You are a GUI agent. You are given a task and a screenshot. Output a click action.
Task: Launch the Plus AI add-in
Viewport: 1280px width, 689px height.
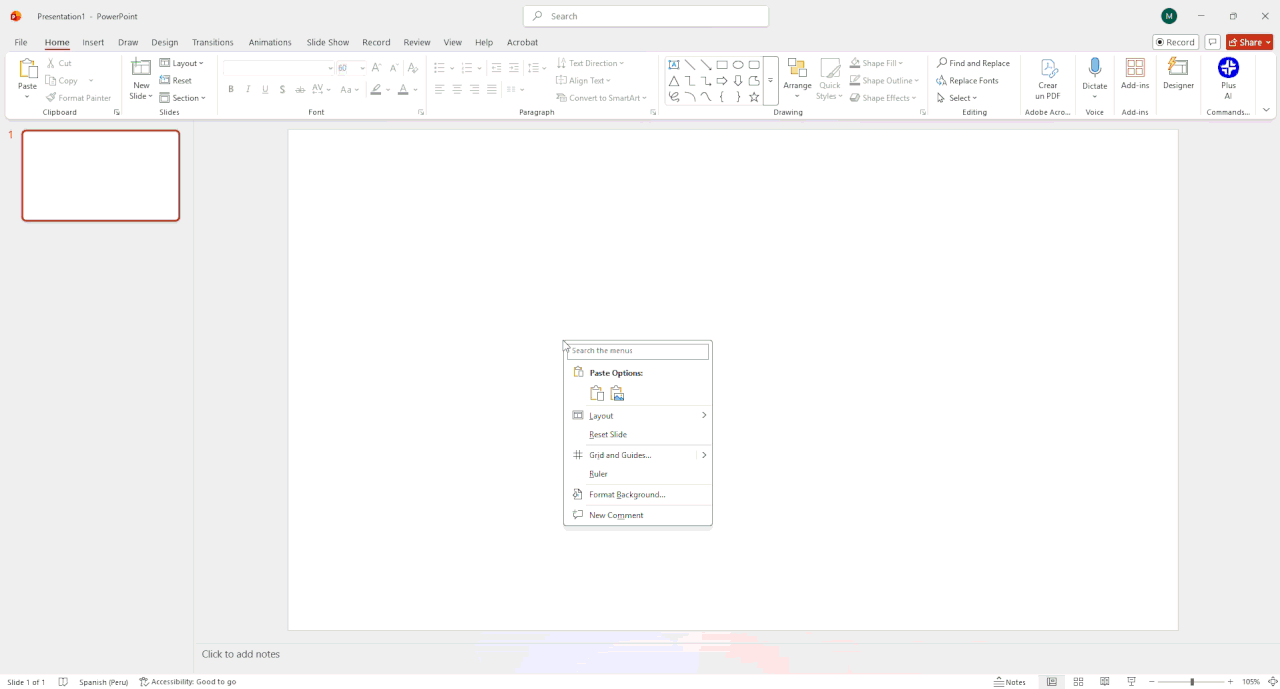[x=1228, y=79]
